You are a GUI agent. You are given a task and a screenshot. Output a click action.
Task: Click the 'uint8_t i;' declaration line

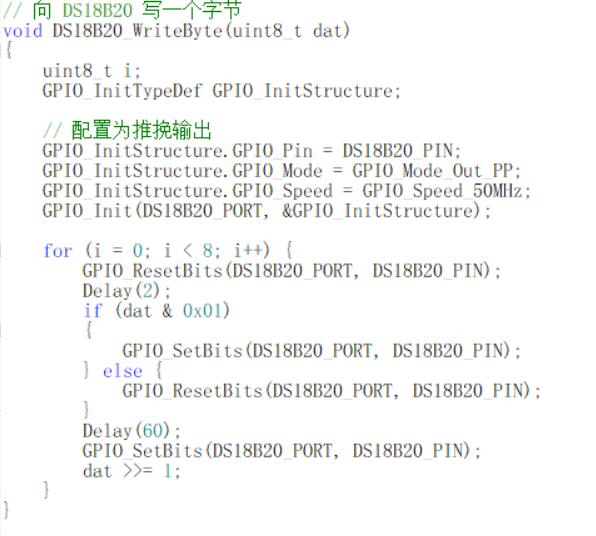[92, 71]
